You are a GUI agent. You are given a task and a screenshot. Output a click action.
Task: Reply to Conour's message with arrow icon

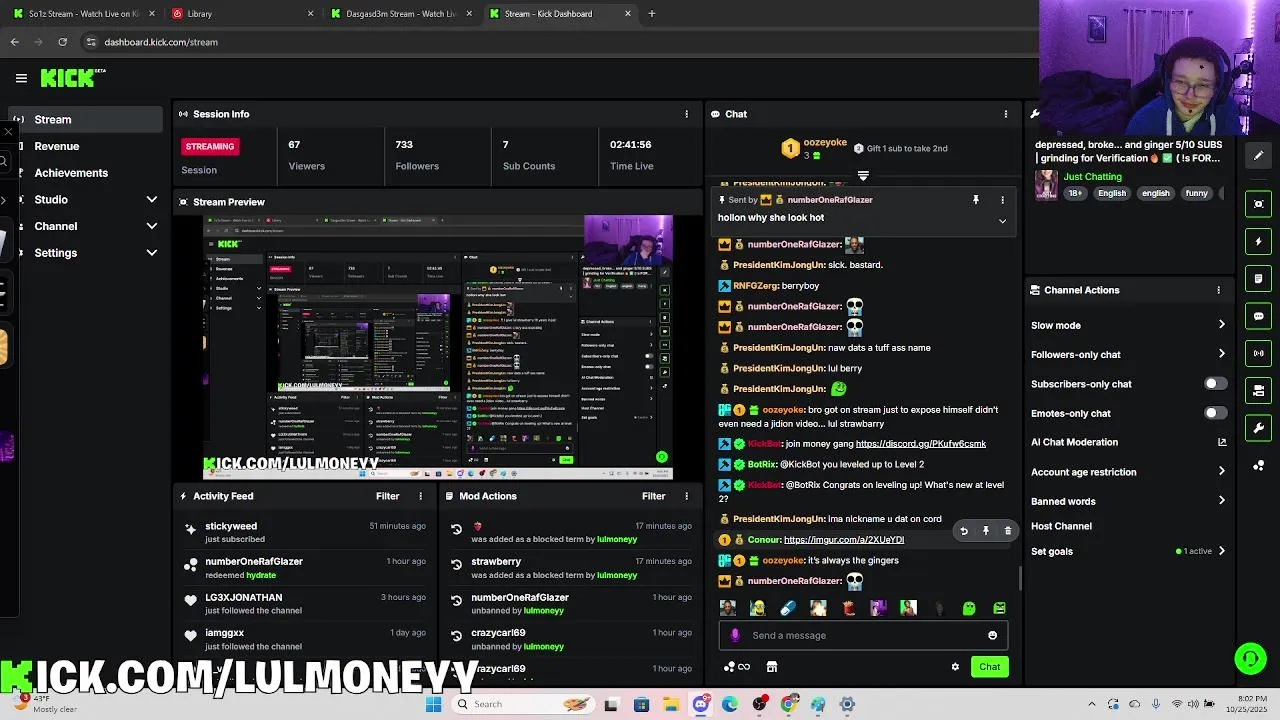[964, 531]
